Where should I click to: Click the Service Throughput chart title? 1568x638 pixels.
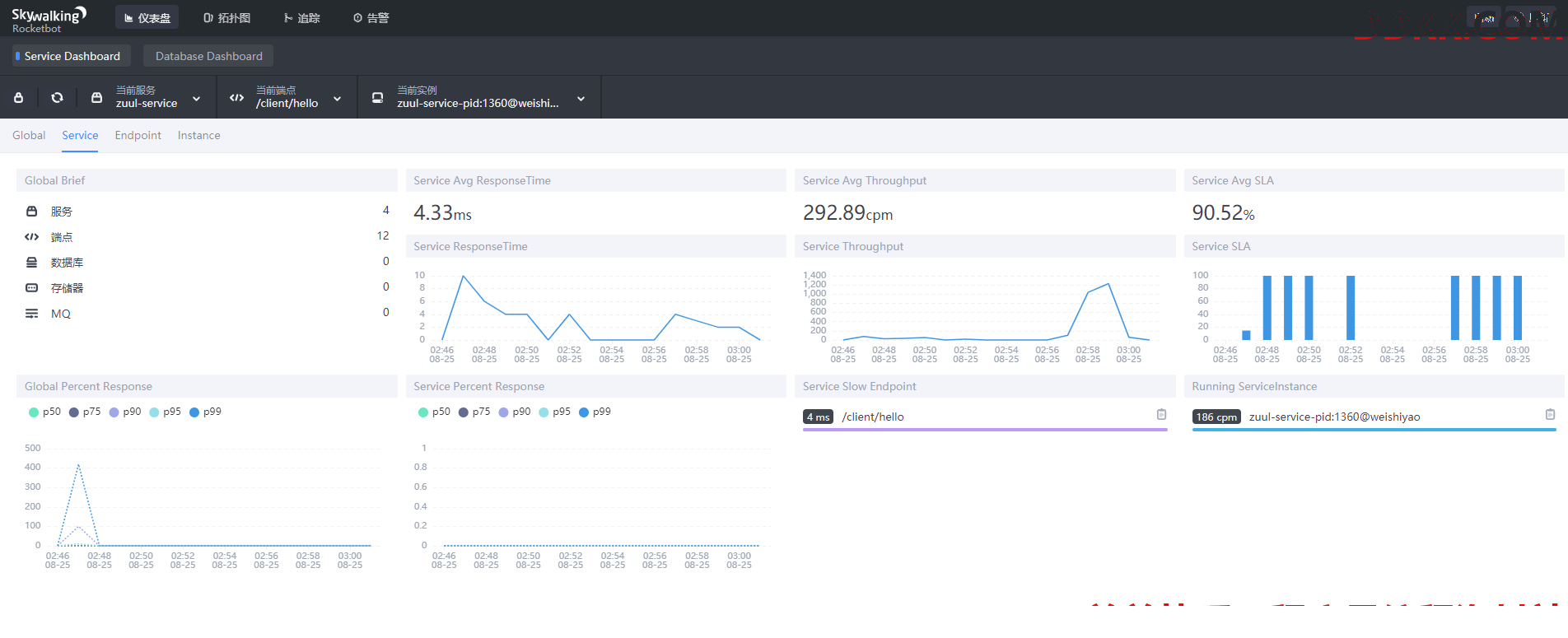[852, 246]
